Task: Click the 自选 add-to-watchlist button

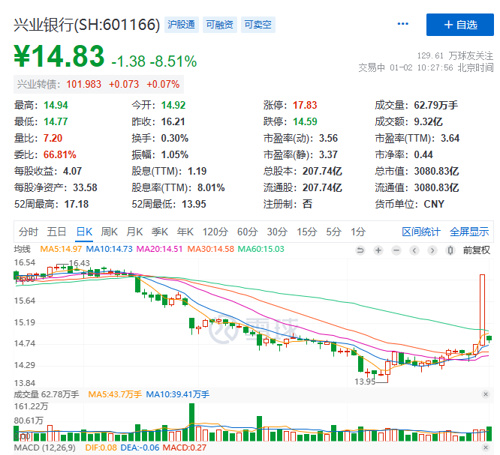Action: (x=460, y=25)
